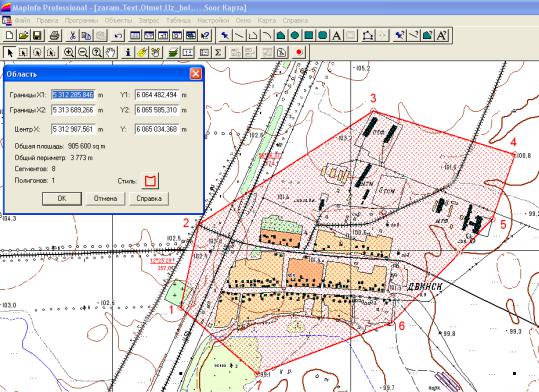Click the Центр Y coordinate field

click(157, 129)
